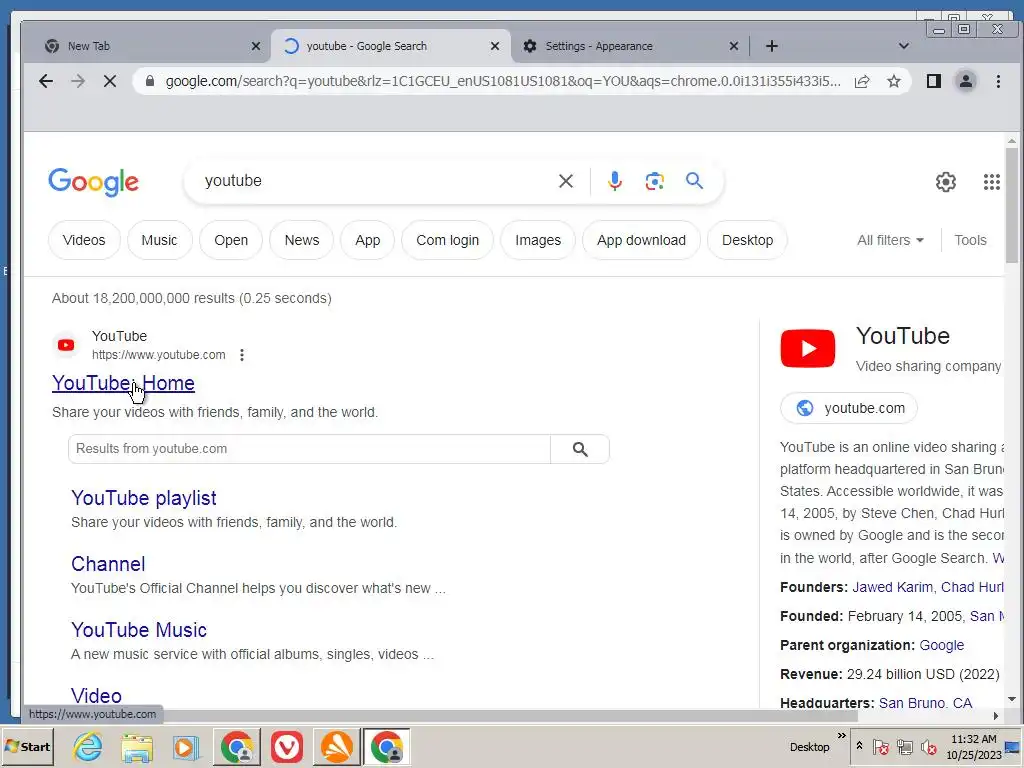
Task: Select the Com login filter chip
Action: coord(447,240)
